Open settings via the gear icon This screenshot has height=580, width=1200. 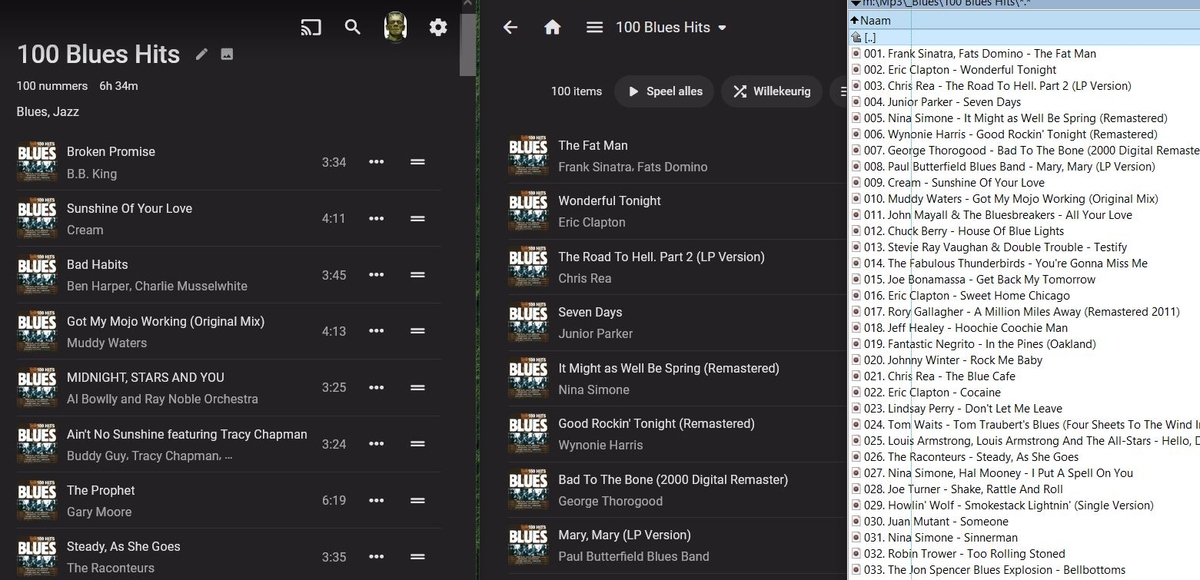(438, 28)
